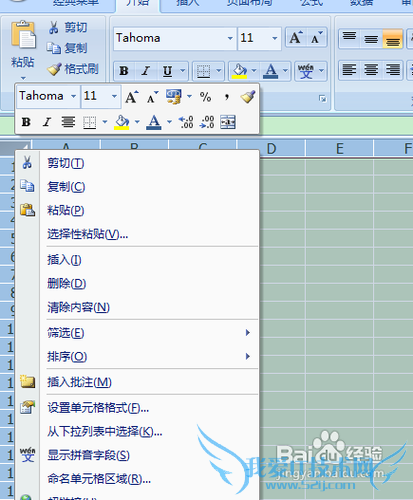
Task: Choose Insert Comment 插入批注(M)
Action: coord(137,382)
